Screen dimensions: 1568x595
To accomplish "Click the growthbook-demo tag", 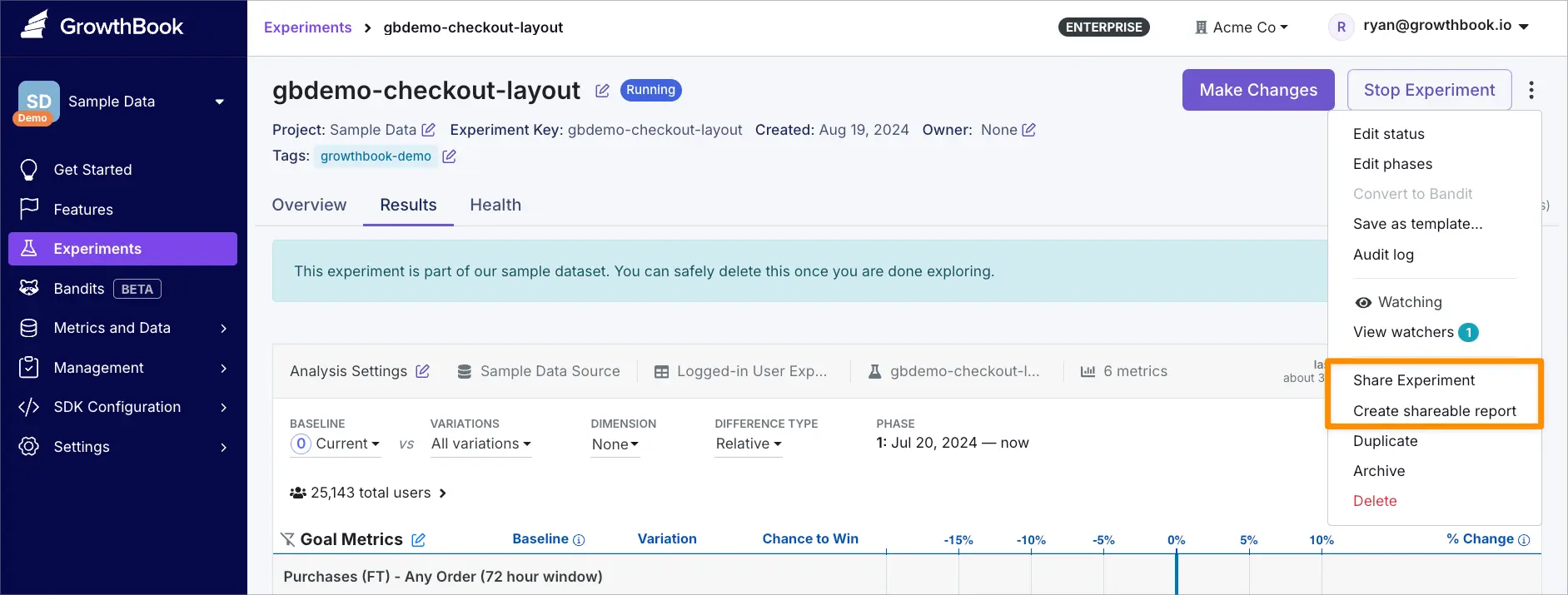I will tap(376, 156).
